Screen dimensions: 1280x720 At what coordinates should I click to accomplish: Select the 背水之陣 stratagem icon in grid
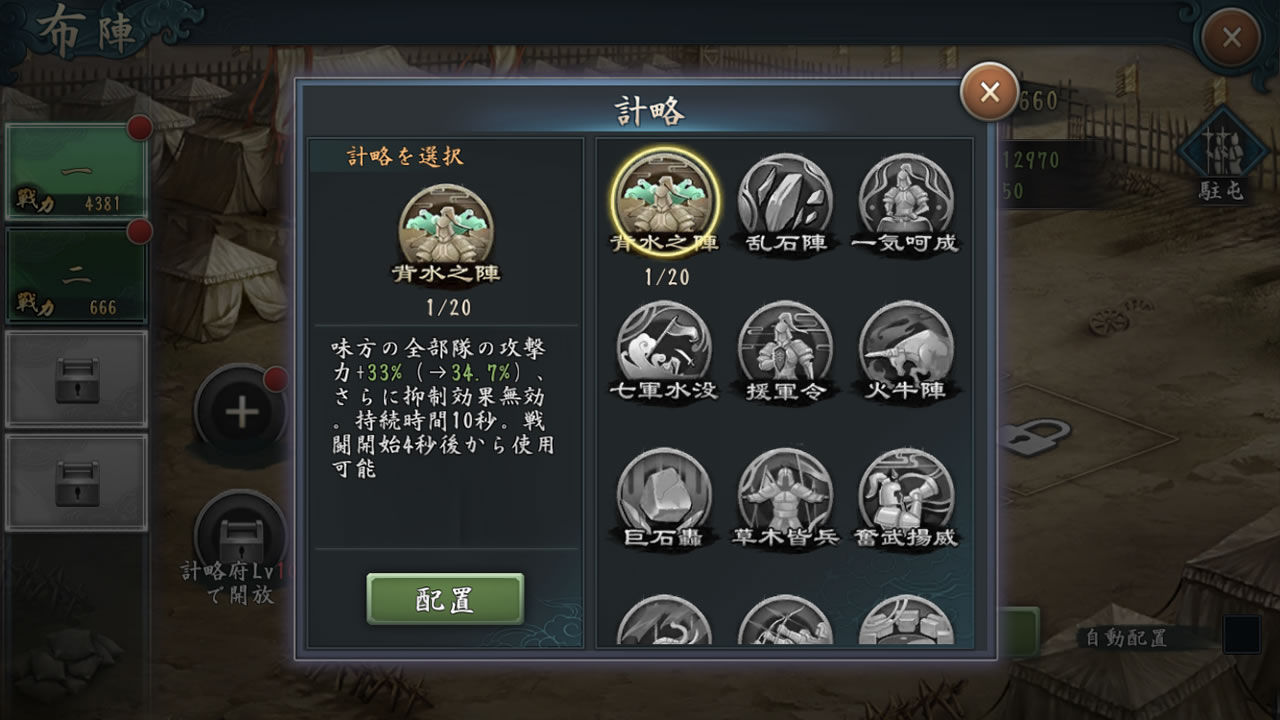click(664, 197)
